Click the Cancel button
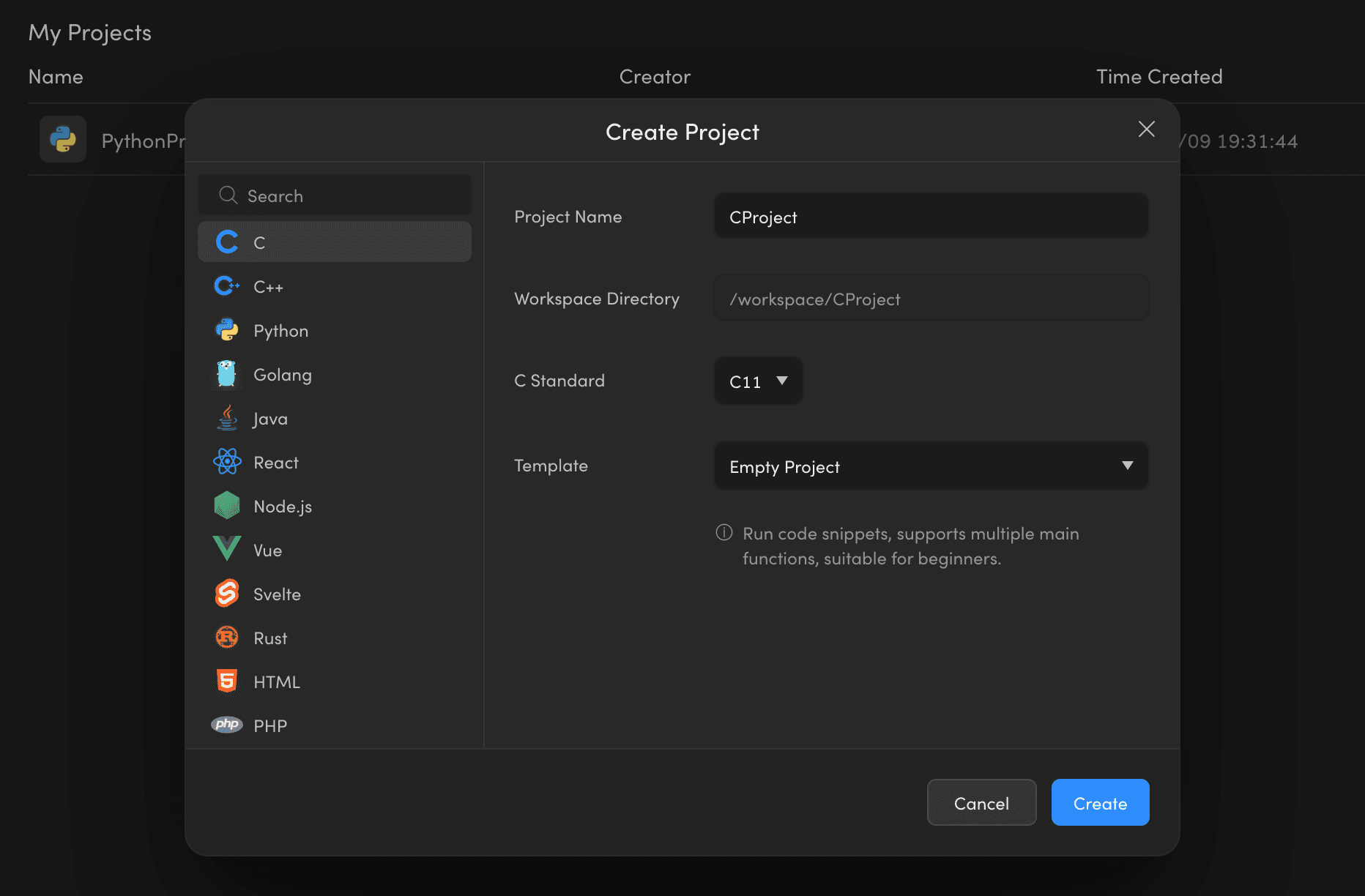 (x=981, y=802)
